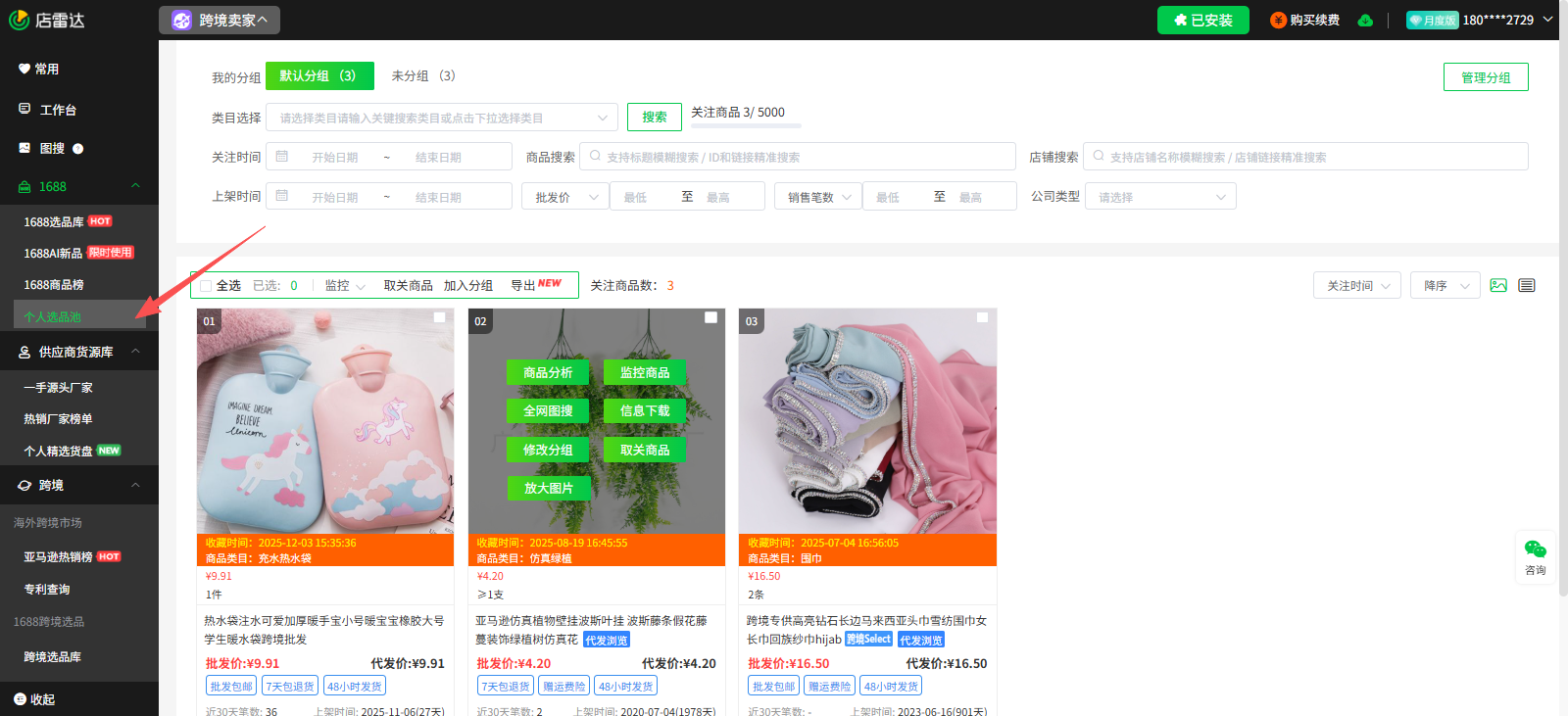This screenshot has width=1568, height=716.
Task: Click the 管理分组 manage groups button
Action: (x=1485, y=77)
